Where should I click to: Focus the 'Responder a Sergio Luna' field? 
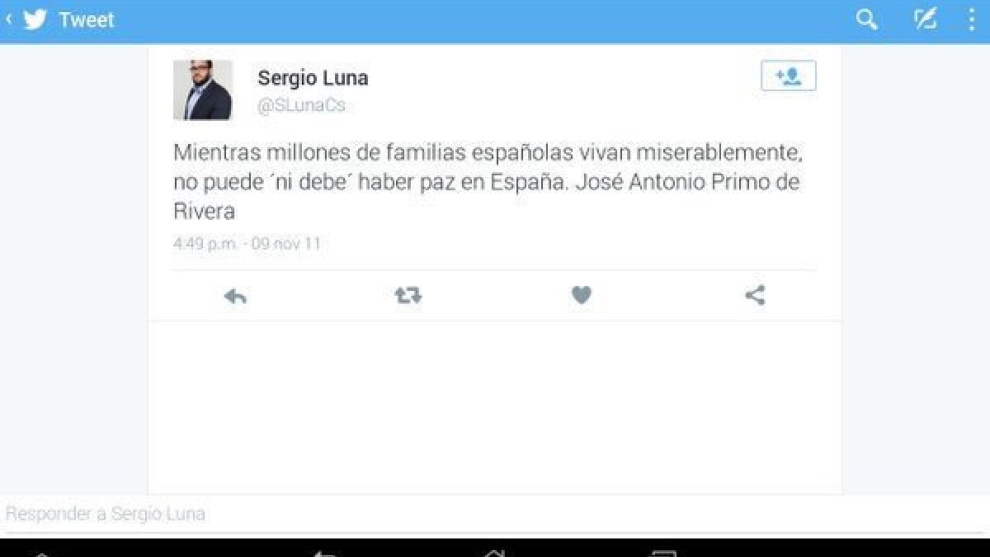click(495, 513)
